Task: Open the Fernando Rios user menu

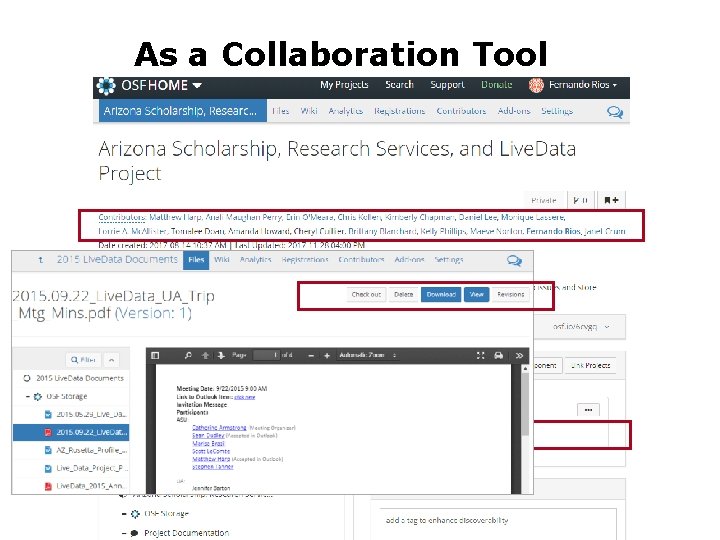Action: point(582,85)
